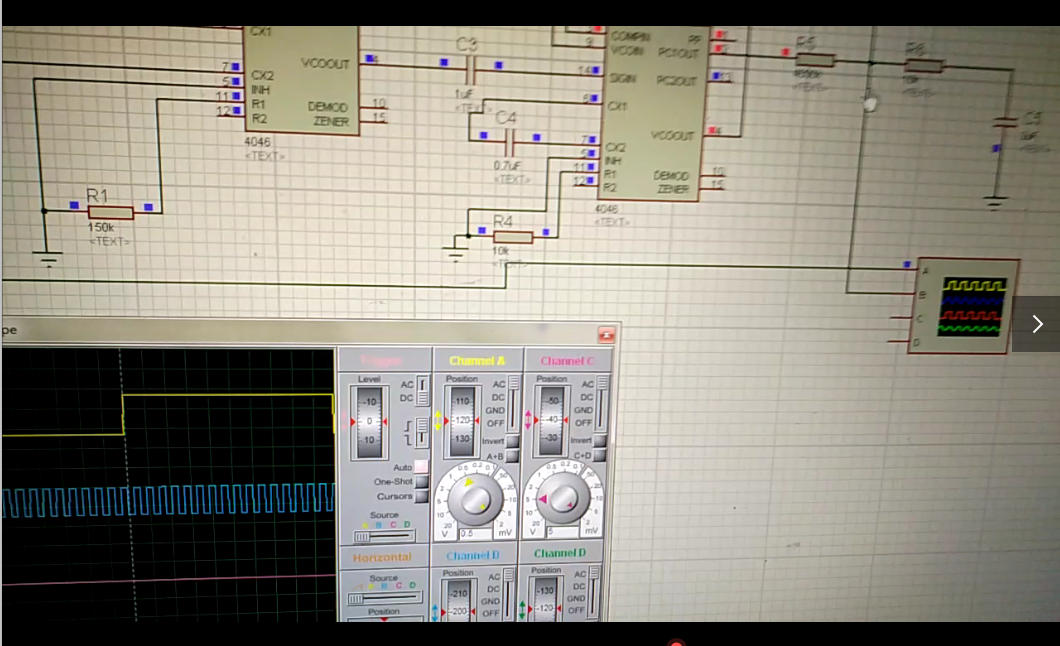1060x646 pixels.
Task: Adjust Channel C coupling AC/DC/GND/OFF slider
Action: [602, 402]
